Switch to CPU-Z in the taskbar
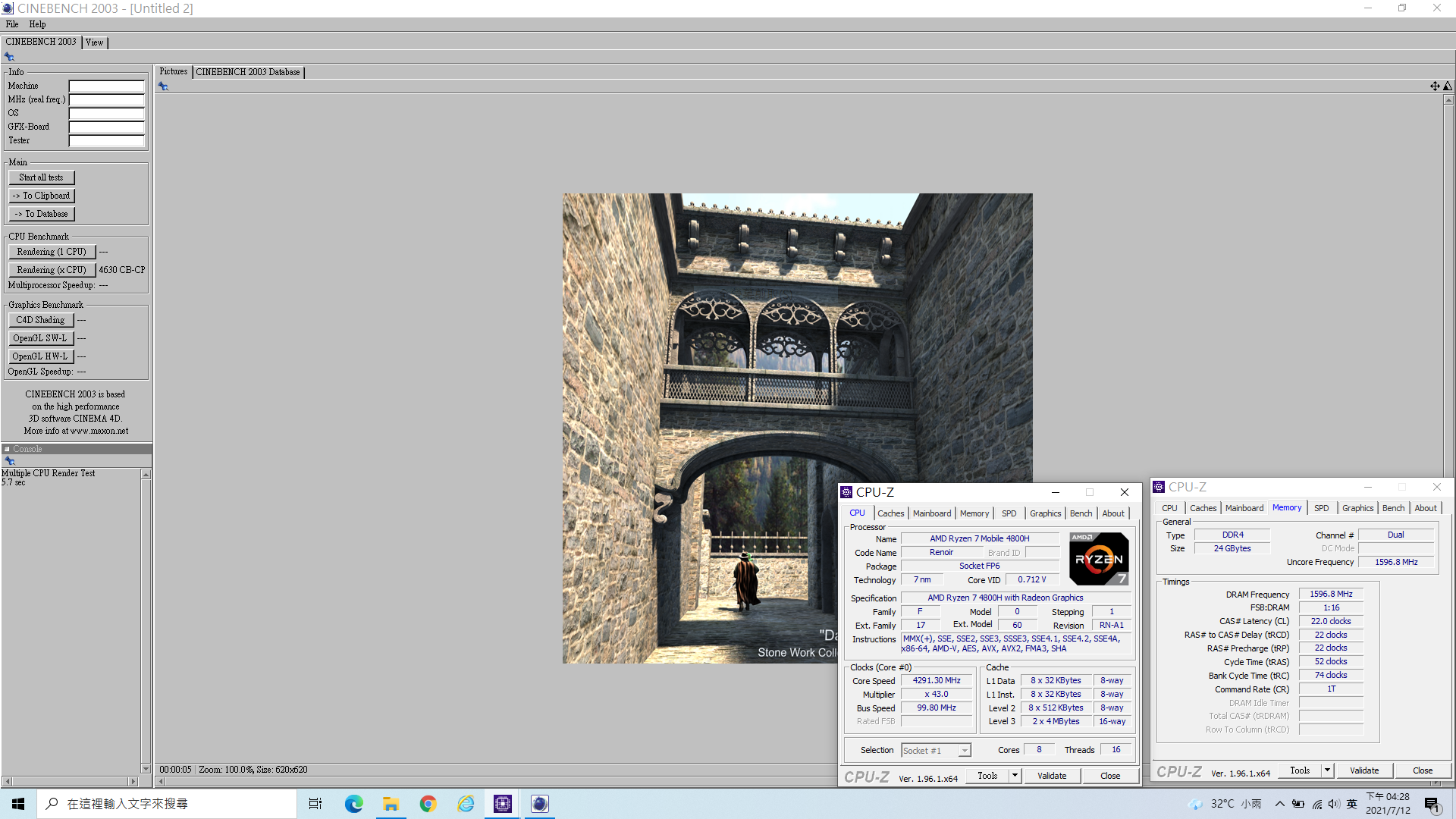1456x819 pixels. pyautogui.click(x=502, y=804)
